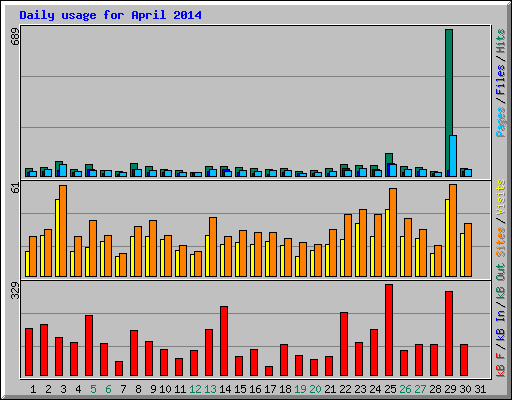Select the yellow Visits bar for day 3
This screenshot has height=400, width=512.
click(x=57, y=238)
